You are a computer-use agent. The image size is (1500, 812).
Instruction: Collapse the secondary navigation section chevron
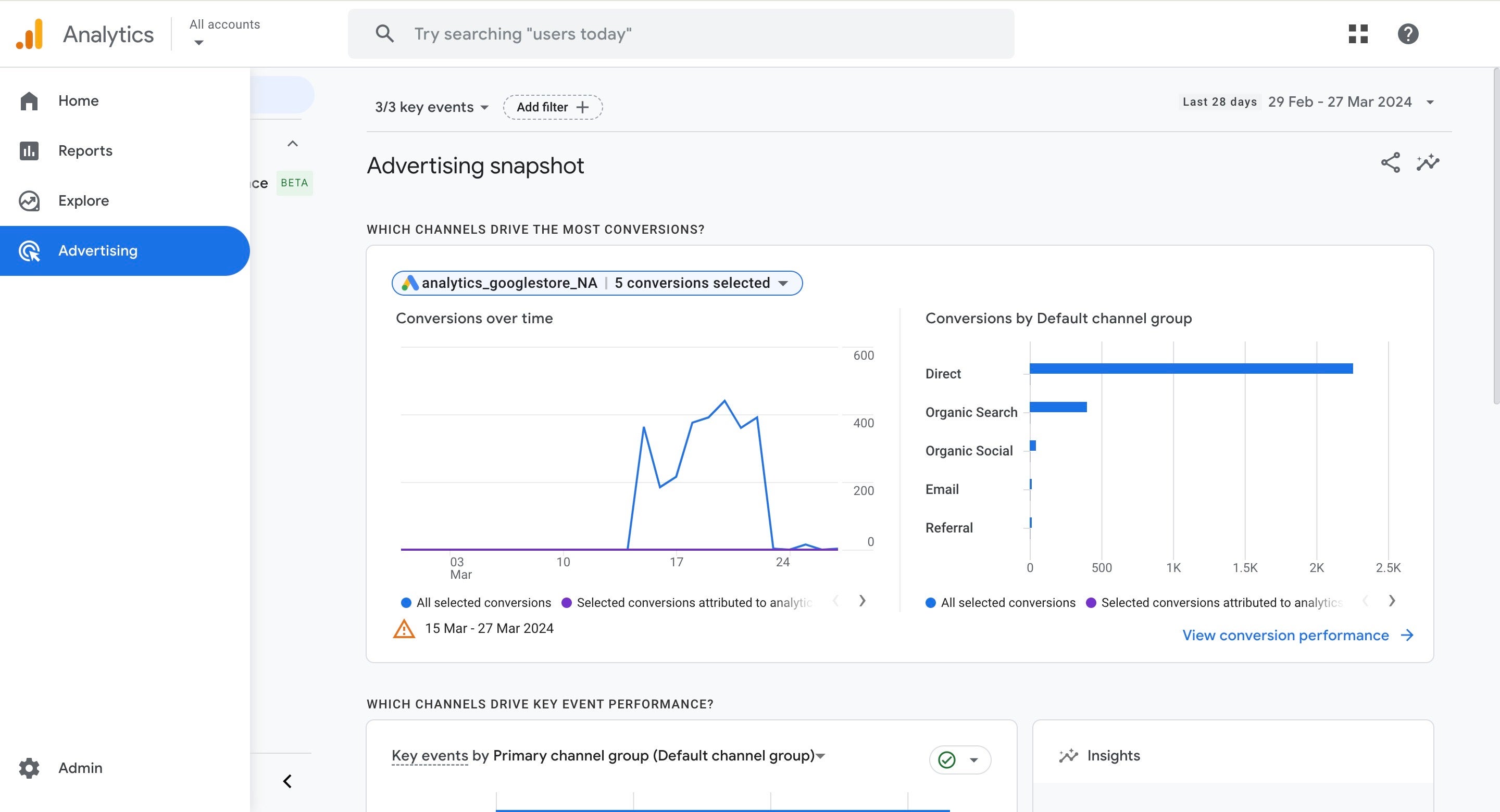[x=293, y=144]
